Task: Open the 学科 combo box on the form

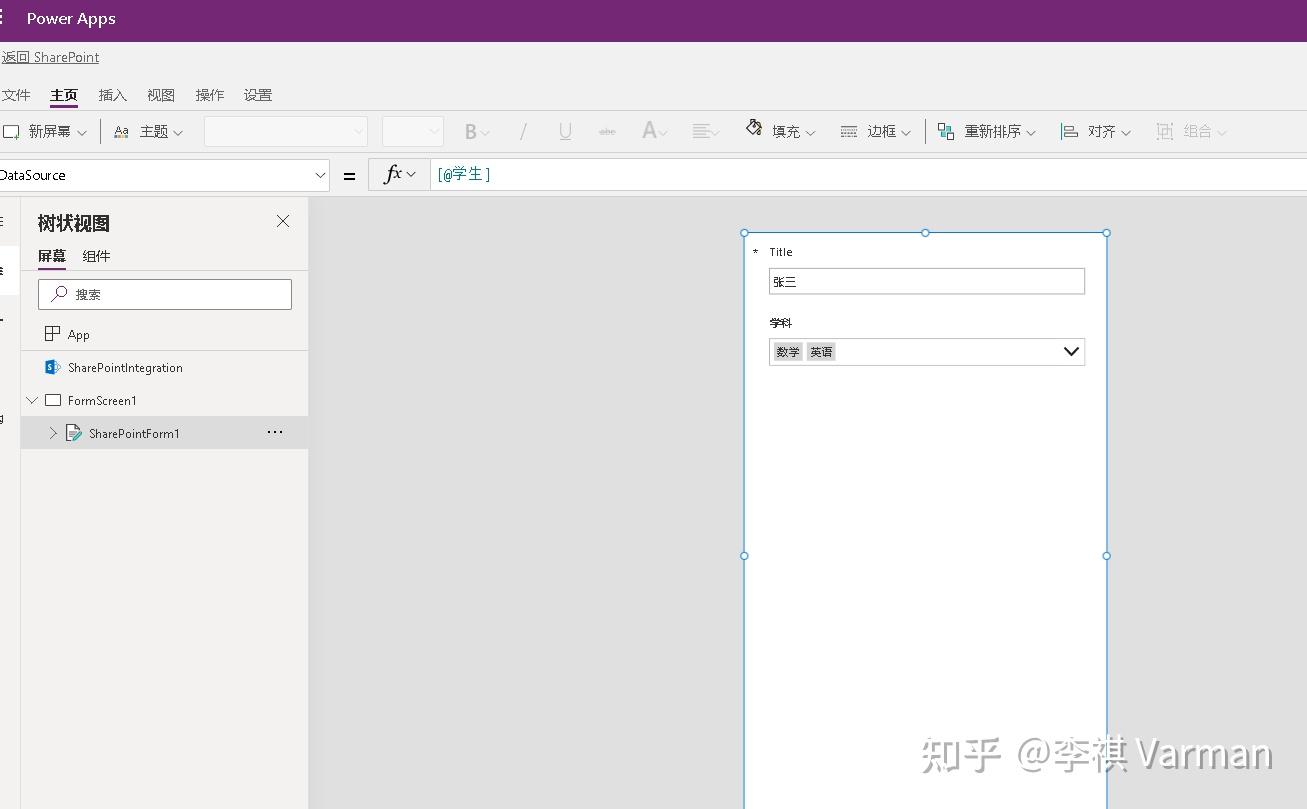Action: (1070, 351)
